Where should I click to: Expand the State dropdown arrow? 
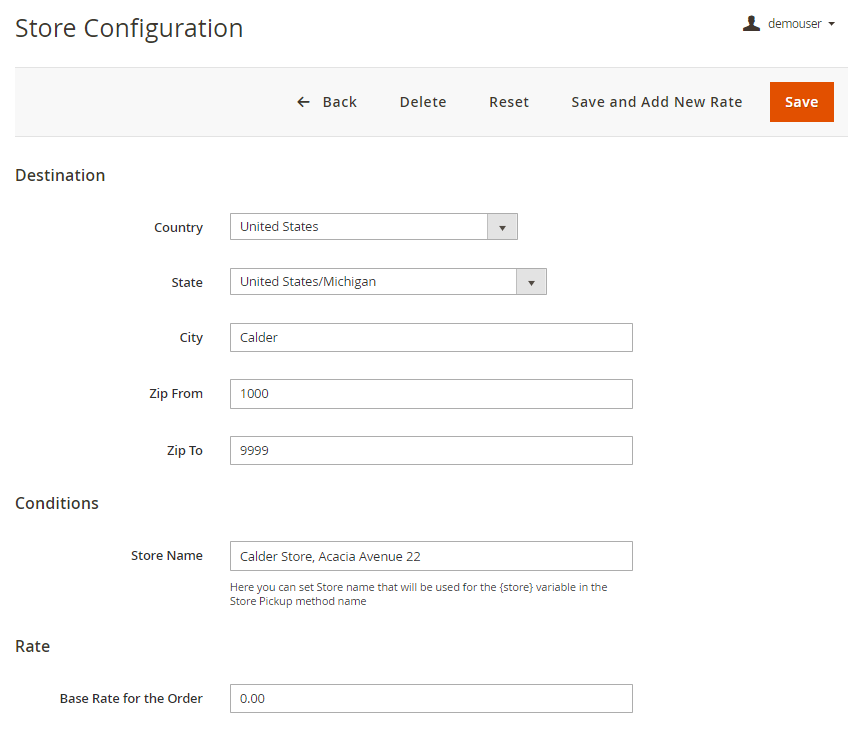(531, 282)
